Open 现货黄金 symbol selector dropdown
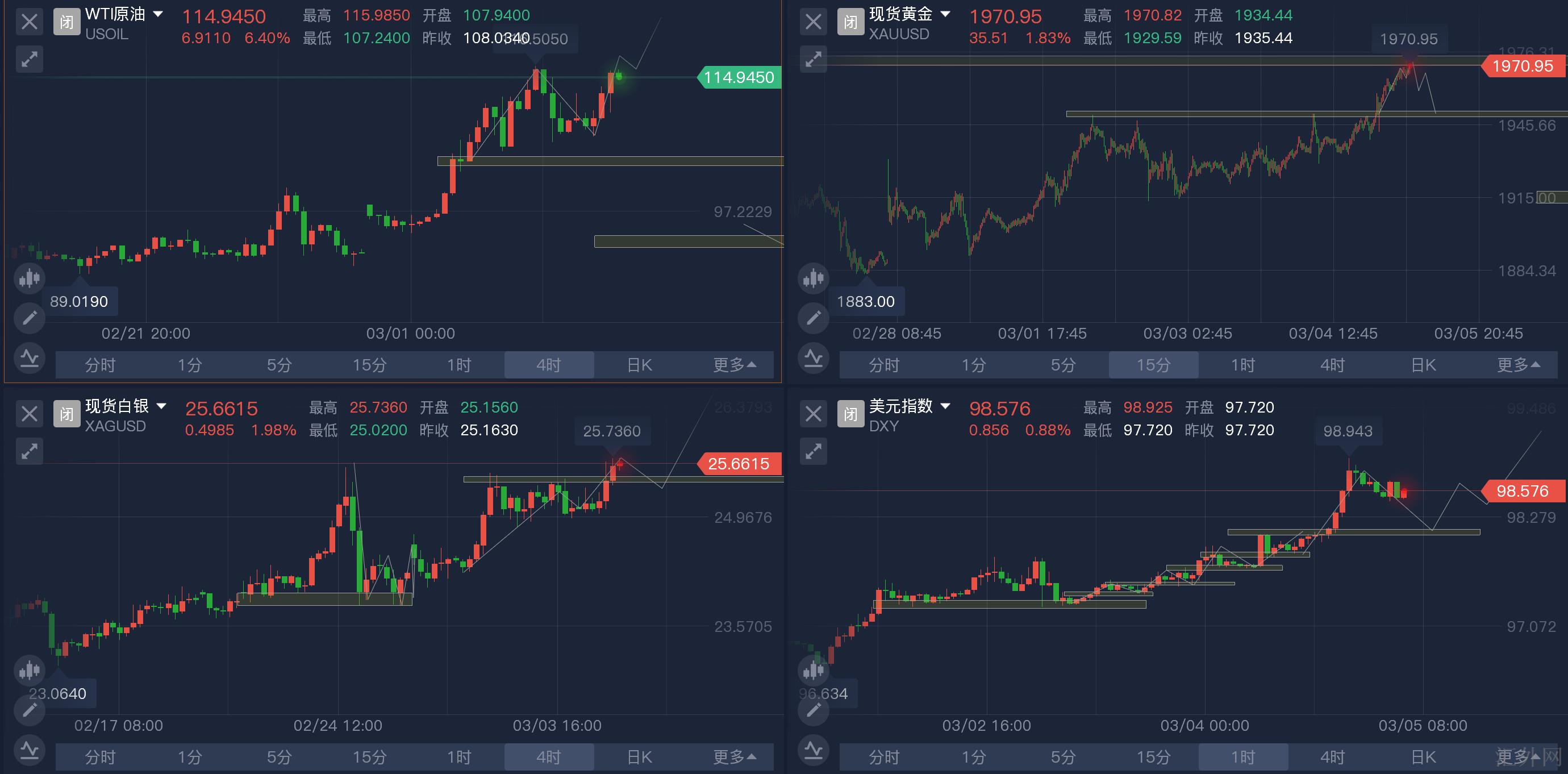Screen dimensions: 1568x774 (x=945, y=14)
